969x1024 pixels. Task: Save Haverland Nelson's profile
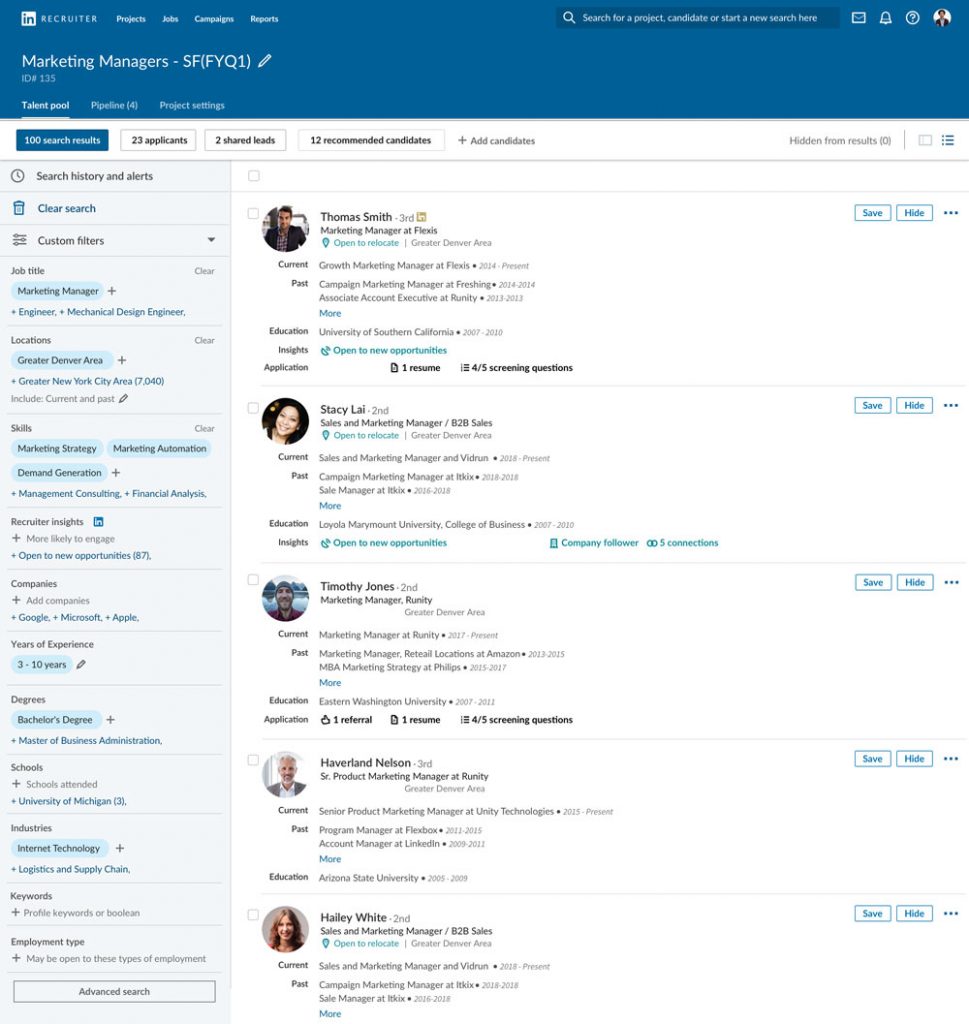pyautogui.click(x=872, y=759)
